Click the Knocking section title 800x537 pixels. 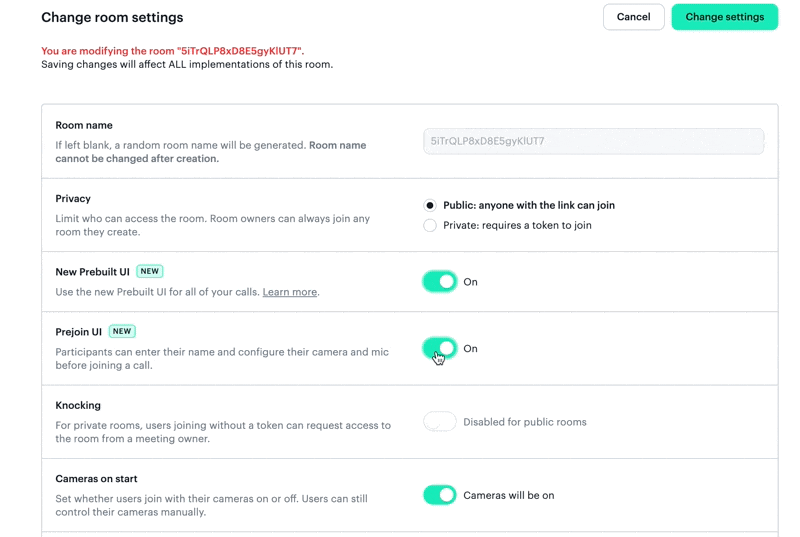[78, 405]
